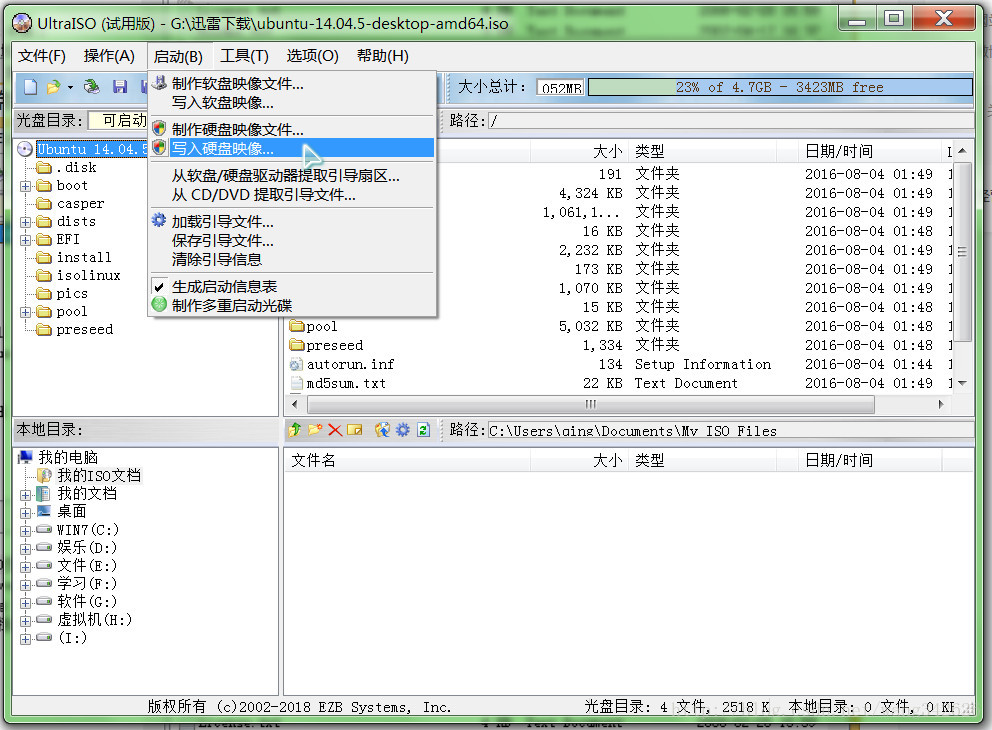992x730 pixels.
Task: Click the 启动(B) menu
Action: pos(178,56)
